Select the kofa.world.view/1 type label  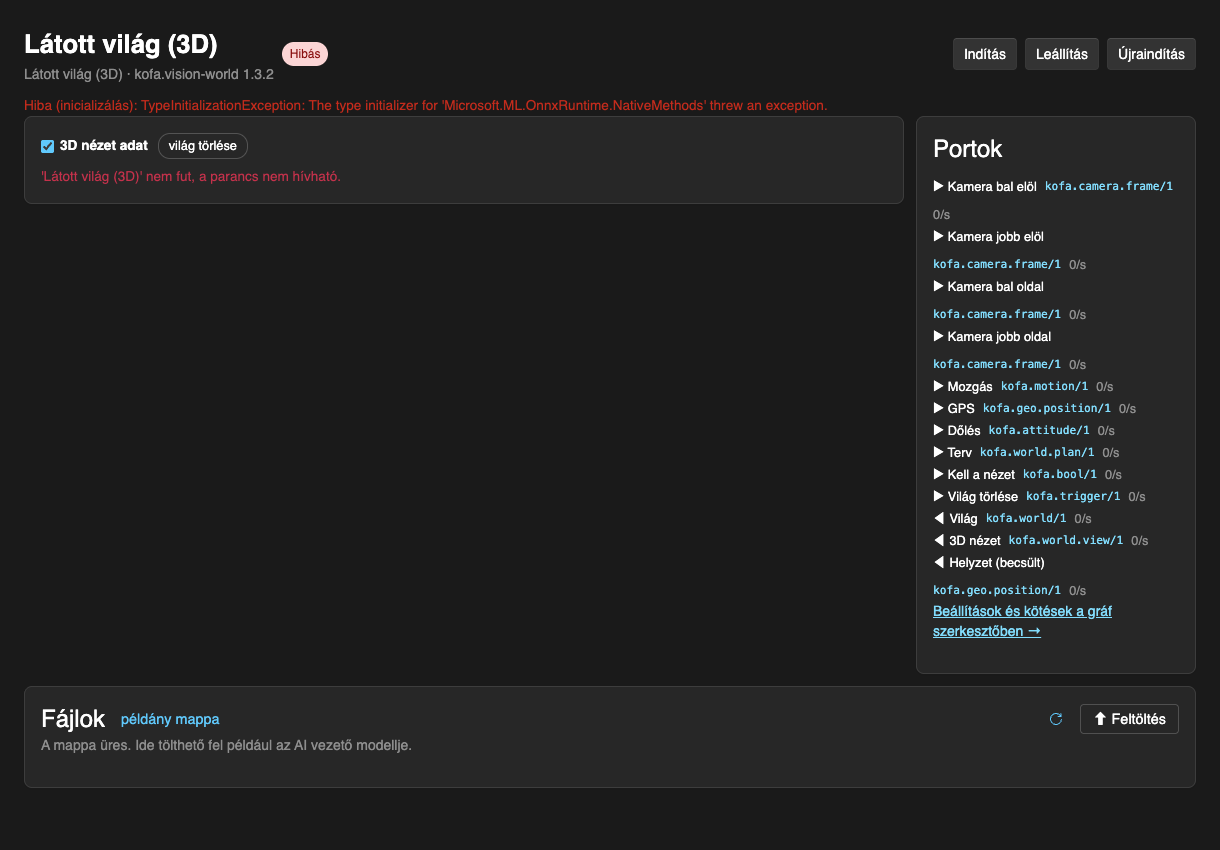[x=1066, y=540]
